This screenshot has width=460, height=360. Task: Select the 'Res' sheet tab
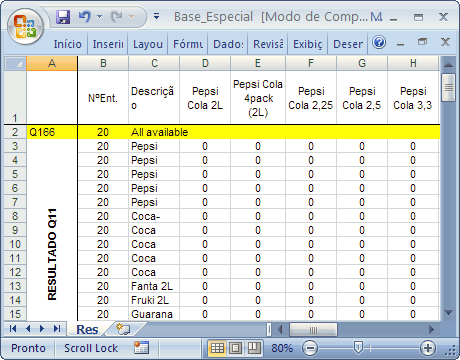pyautogui.click(x=87, y=330)
